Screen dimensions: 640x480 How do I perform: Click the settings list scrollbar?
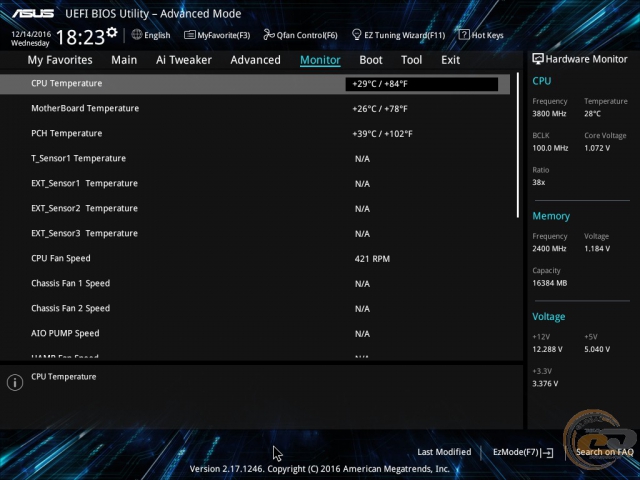click(x=518, y=145)
